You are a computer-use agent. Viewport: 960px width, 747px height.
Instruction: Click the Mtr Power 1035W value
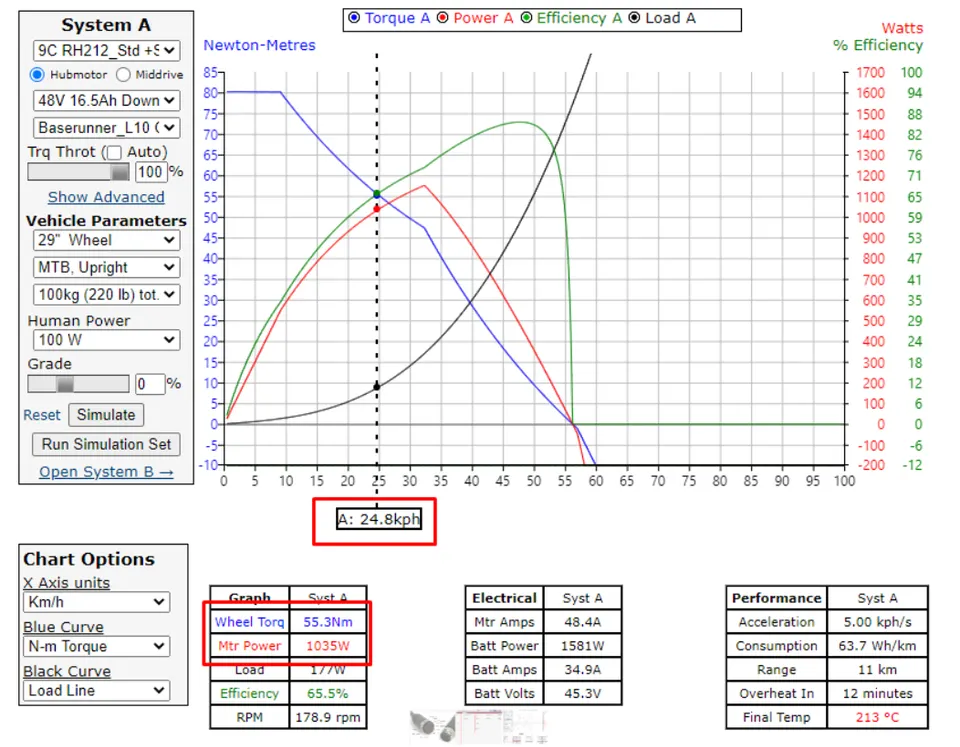(x=328, y=646)
